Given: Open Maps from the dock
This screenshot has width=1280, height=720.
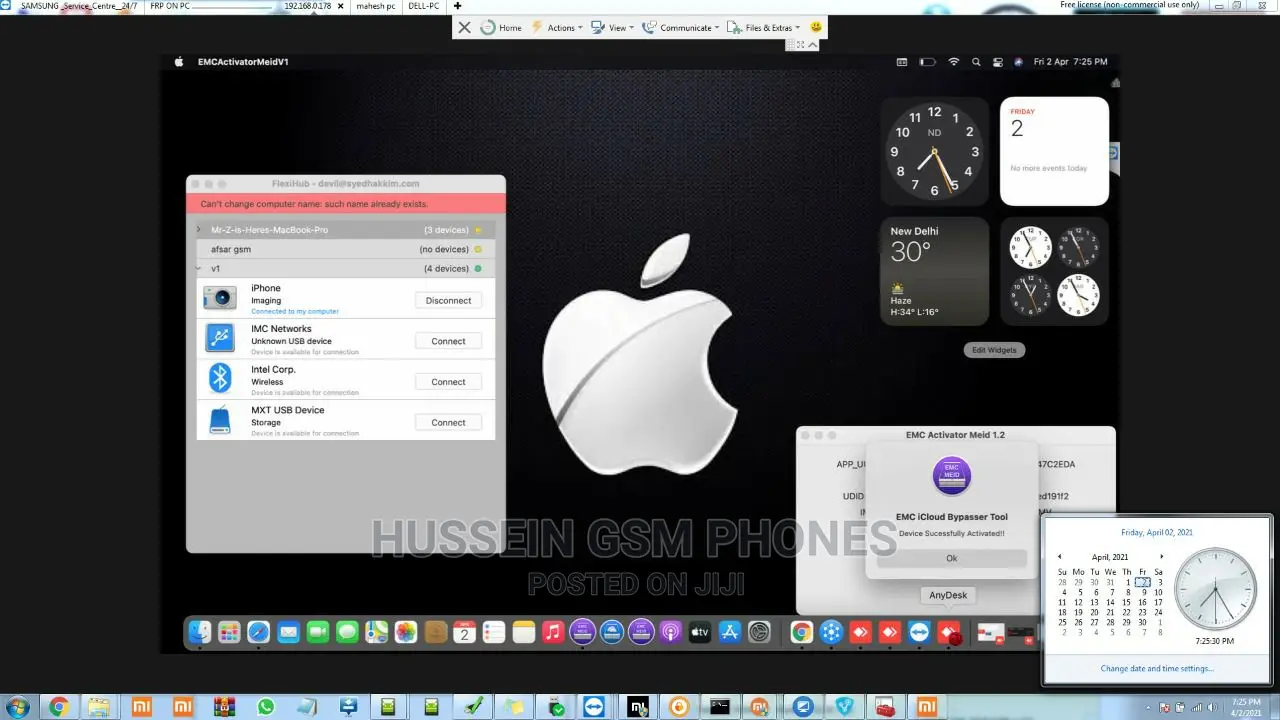Looking at the screenshot, I should (x=376, y=632).
